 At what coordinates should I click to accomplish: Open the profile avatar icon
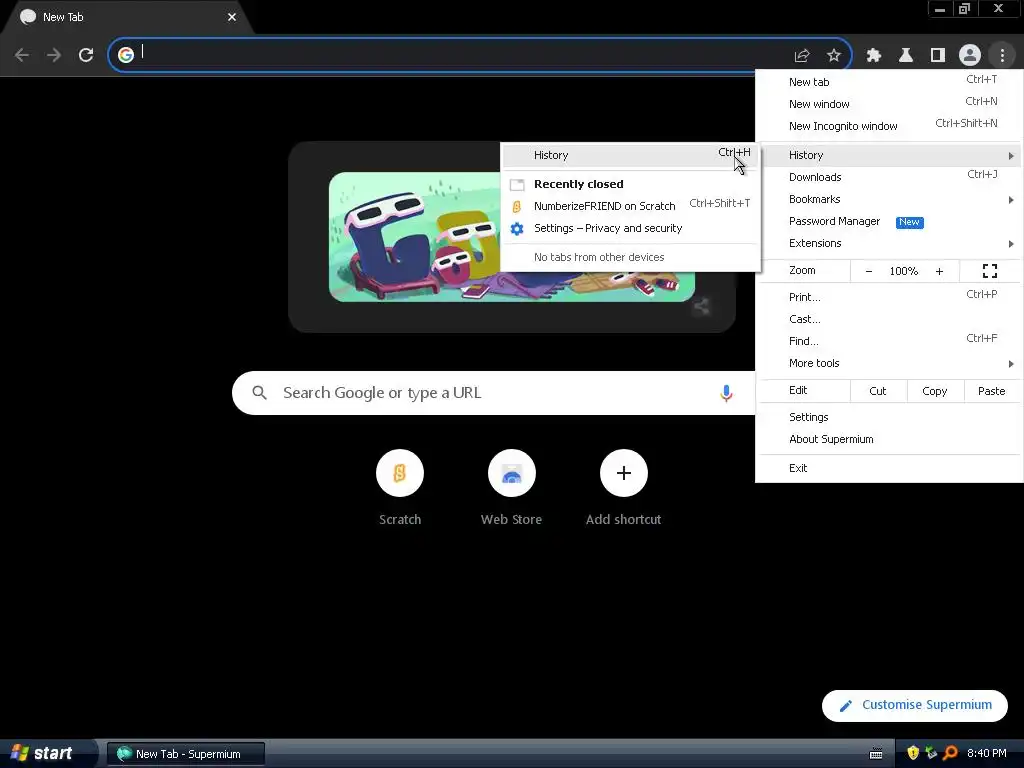pyautogui.click(x=970, y=56)
